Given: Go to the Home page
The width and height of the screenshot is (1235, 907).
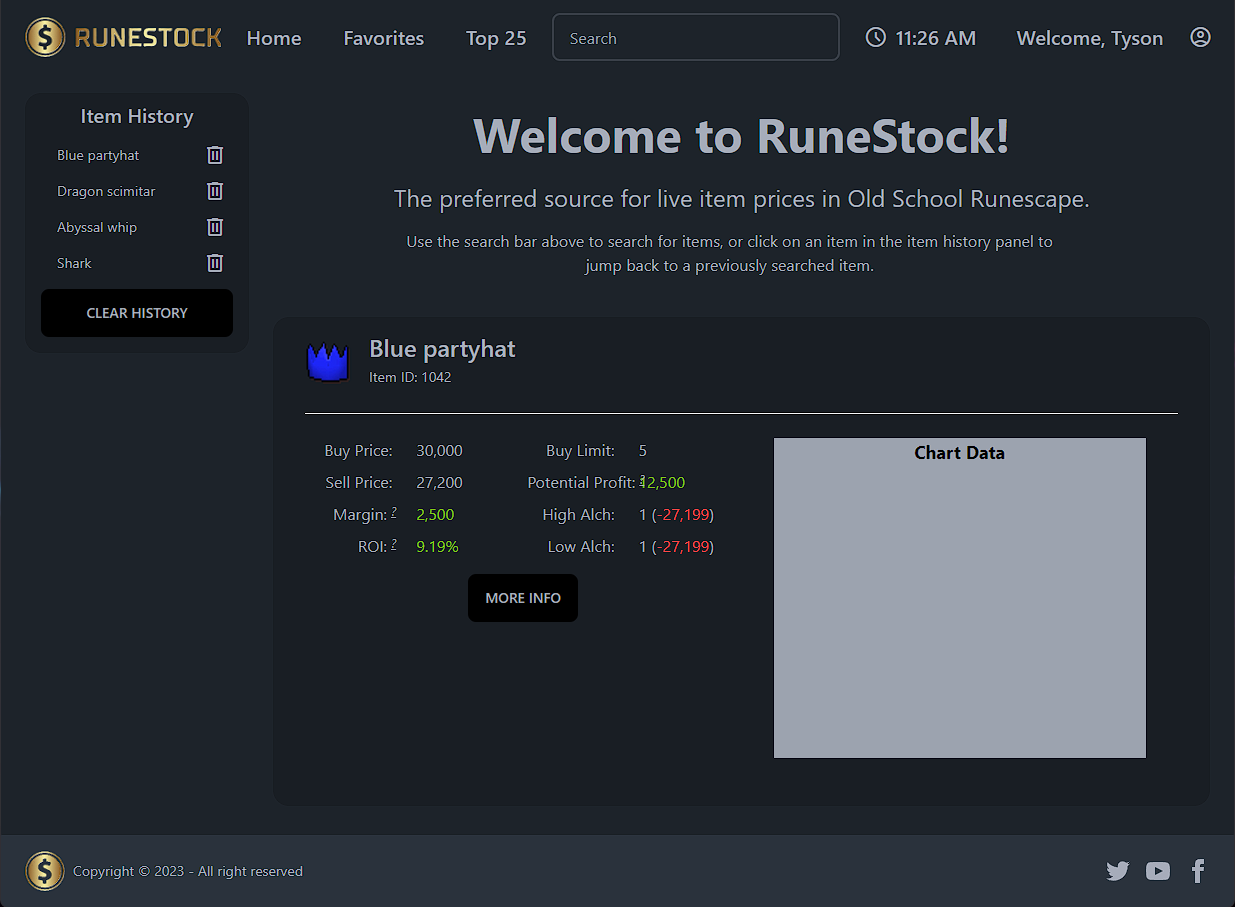Looking at the screenshot, I should click(x=274, y=38).
